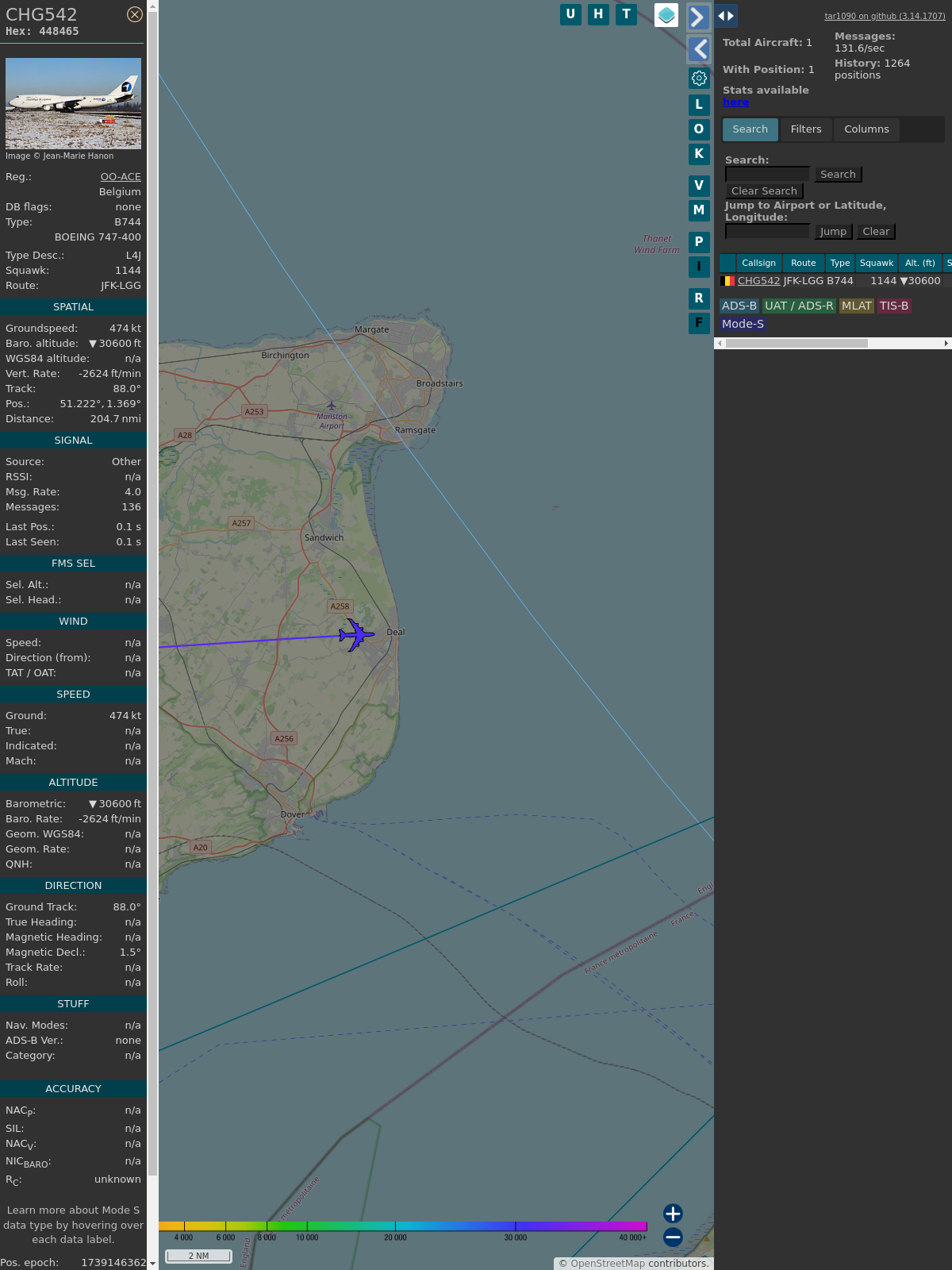
Task: Collapse sidebar with the right chevron arrow
Action: (x=698, y=17)
